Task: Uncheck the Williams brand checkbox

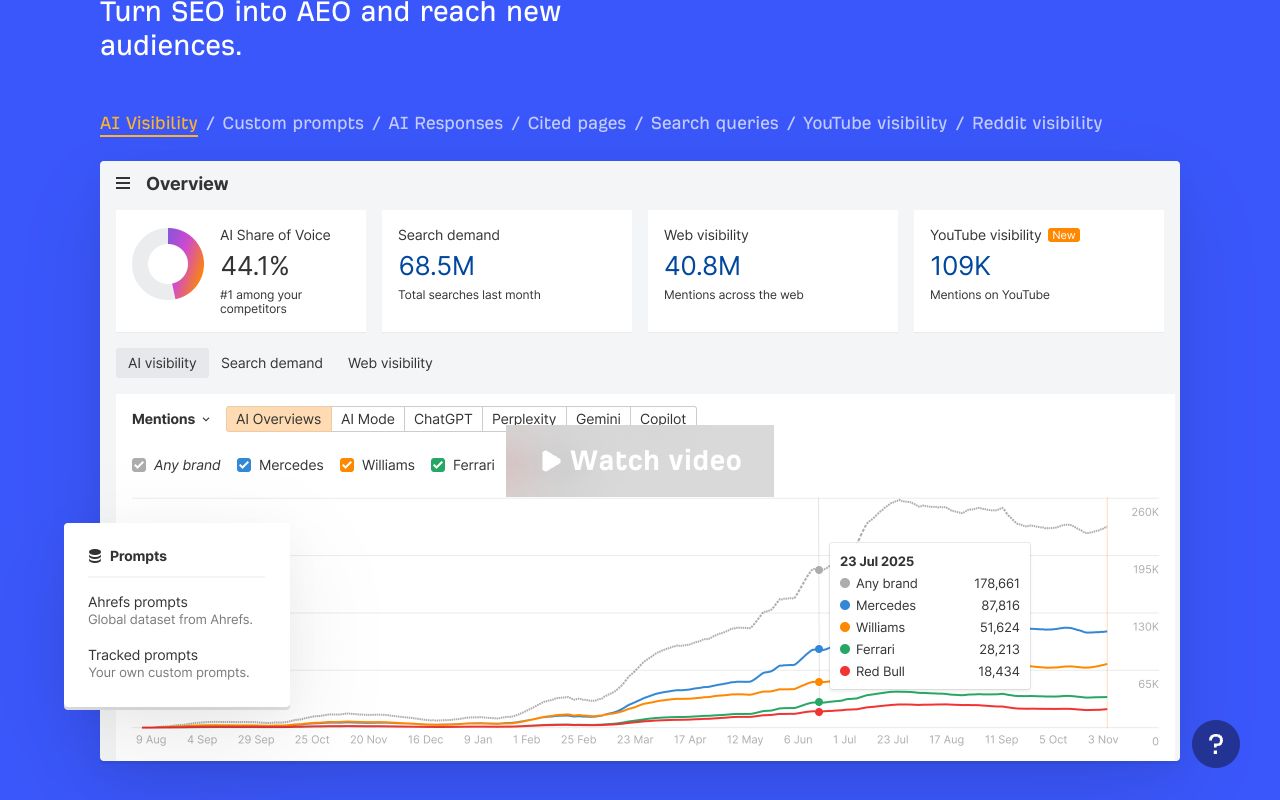Action: click(x=347, y=465)
